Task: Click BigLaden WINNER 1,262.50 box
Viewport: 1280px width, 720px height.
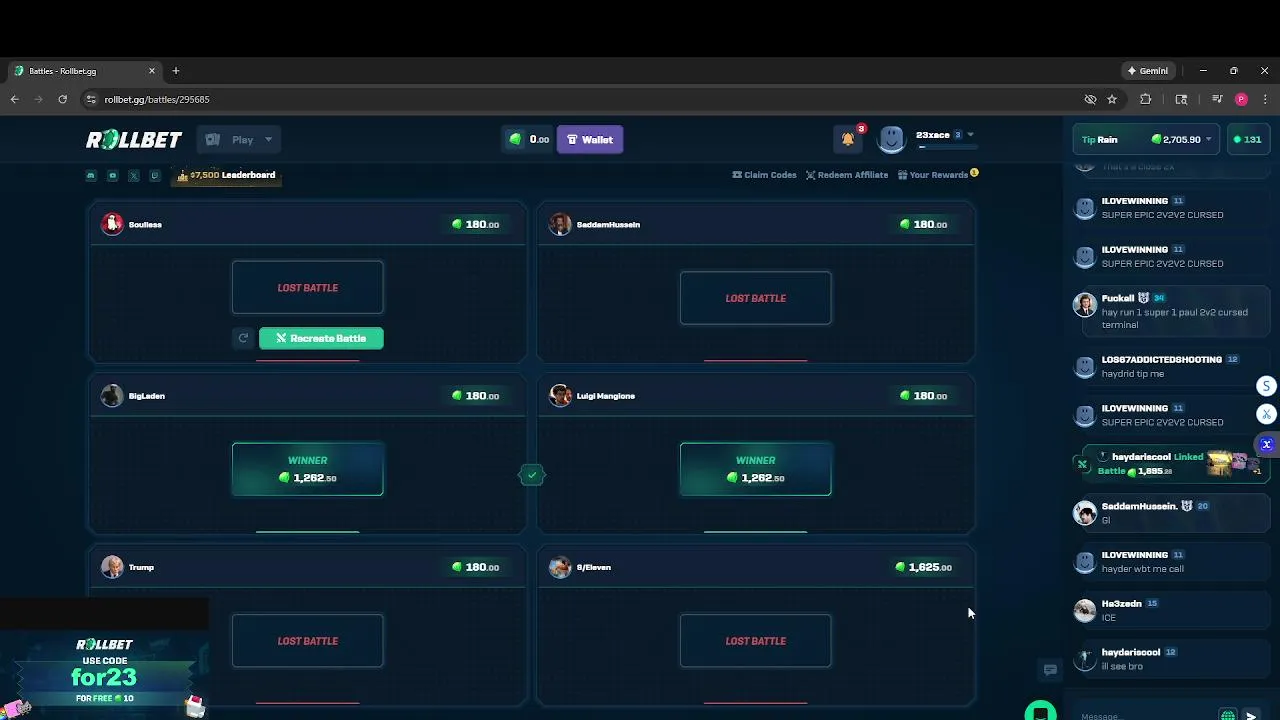Action: click(x=307, y=469)
